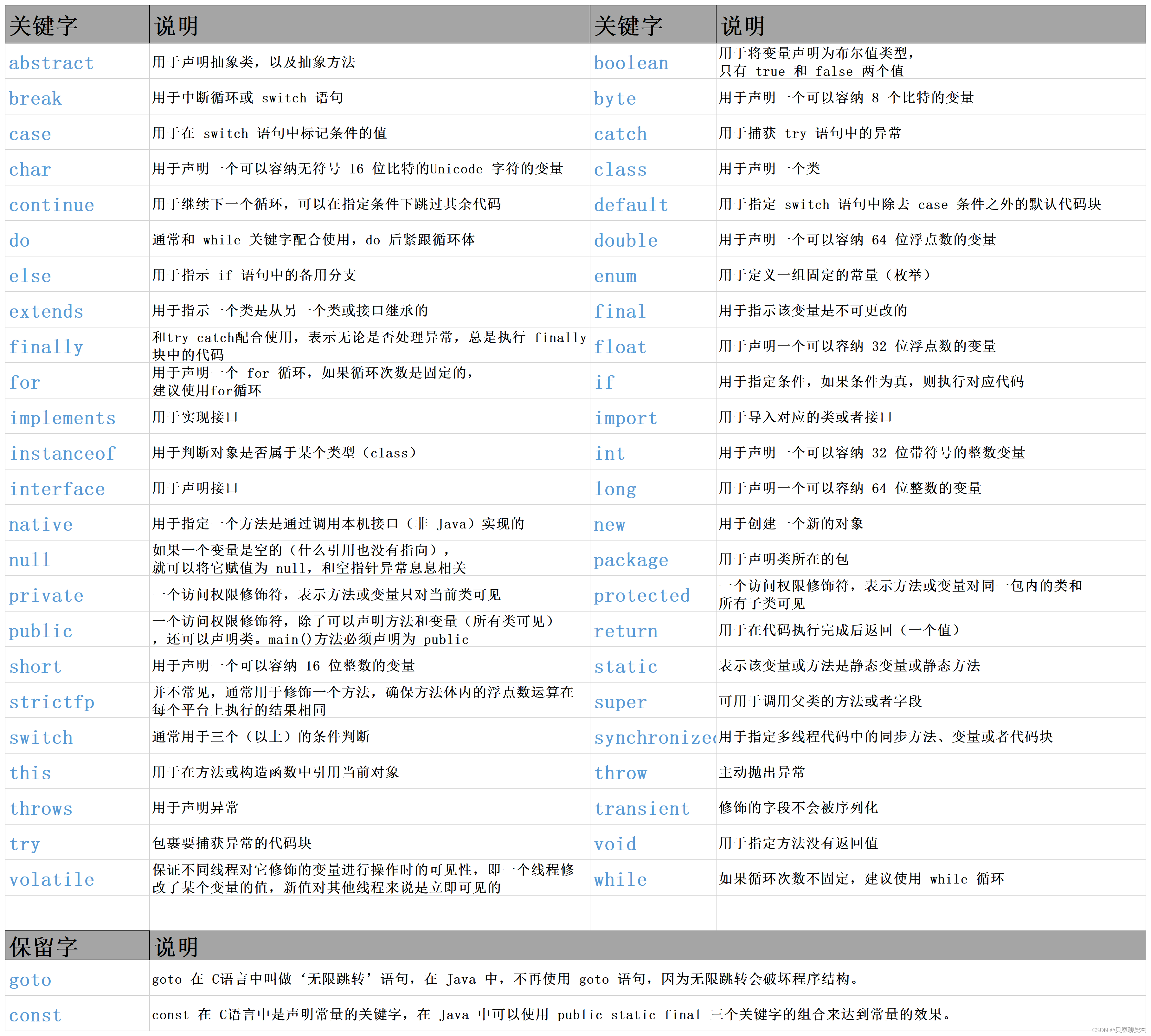Select the 'private' keyword
The width and height of the screenshot is (1151, 1036).
click(x=46, y=595)
